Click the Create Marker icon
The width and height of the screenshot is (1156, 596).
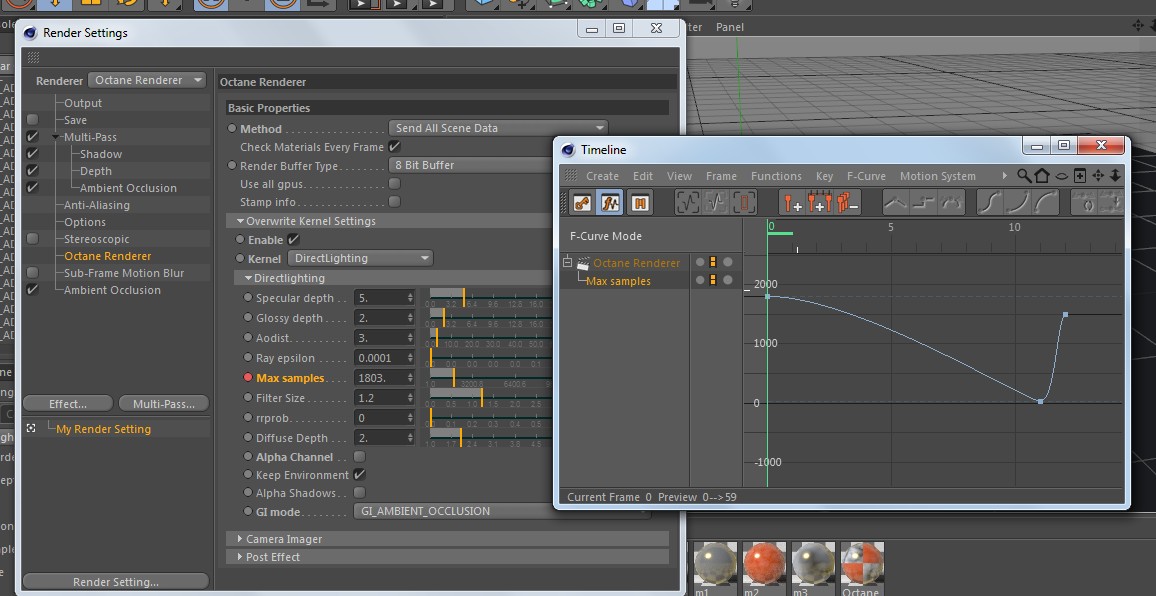(792, 202)
